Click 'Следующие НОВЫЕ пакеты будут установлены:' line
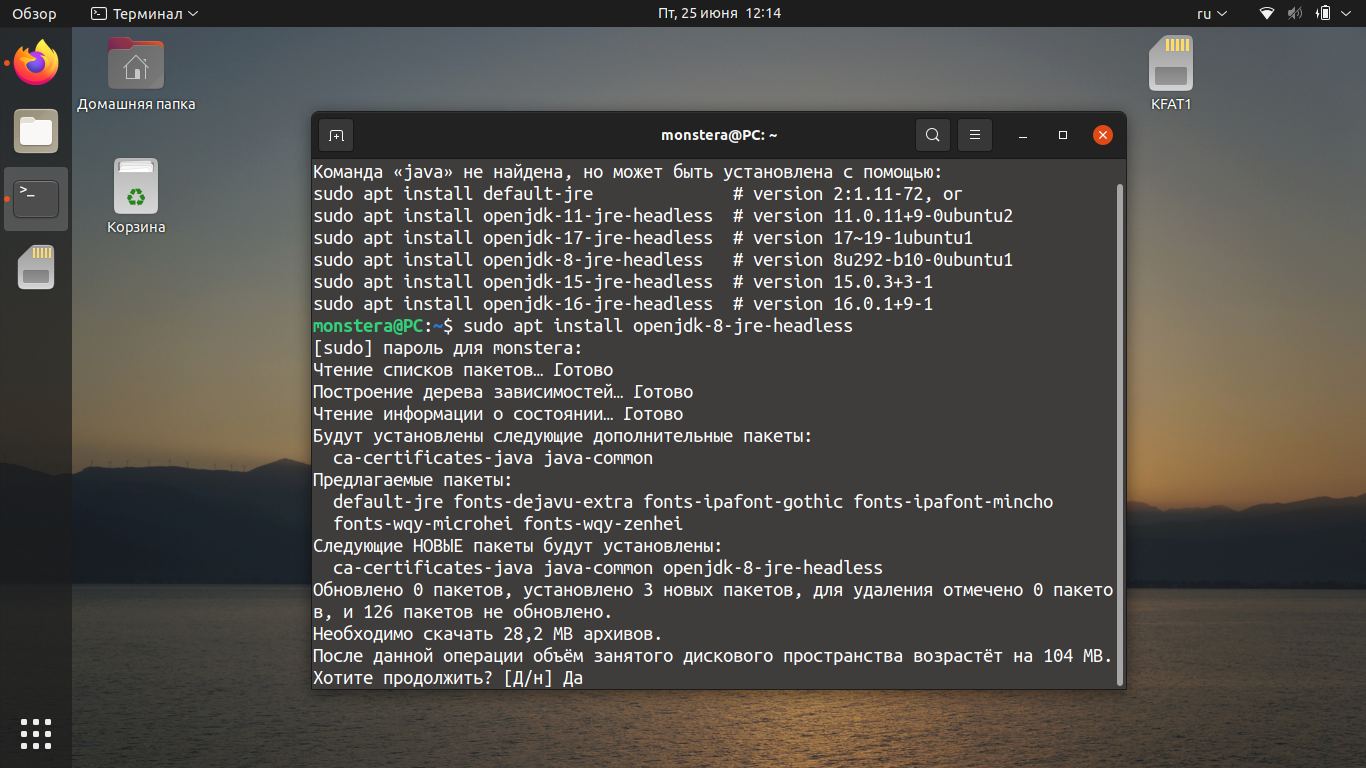The height and width of the screenshot is (768, 1366). tap(517, 546)
